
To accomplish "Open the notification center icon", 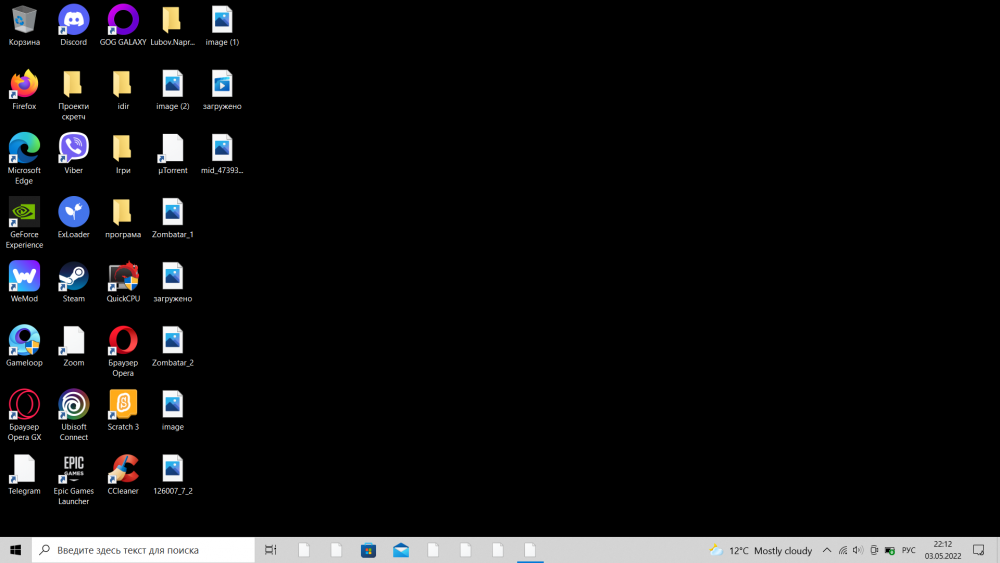I will tap(979, 550).
